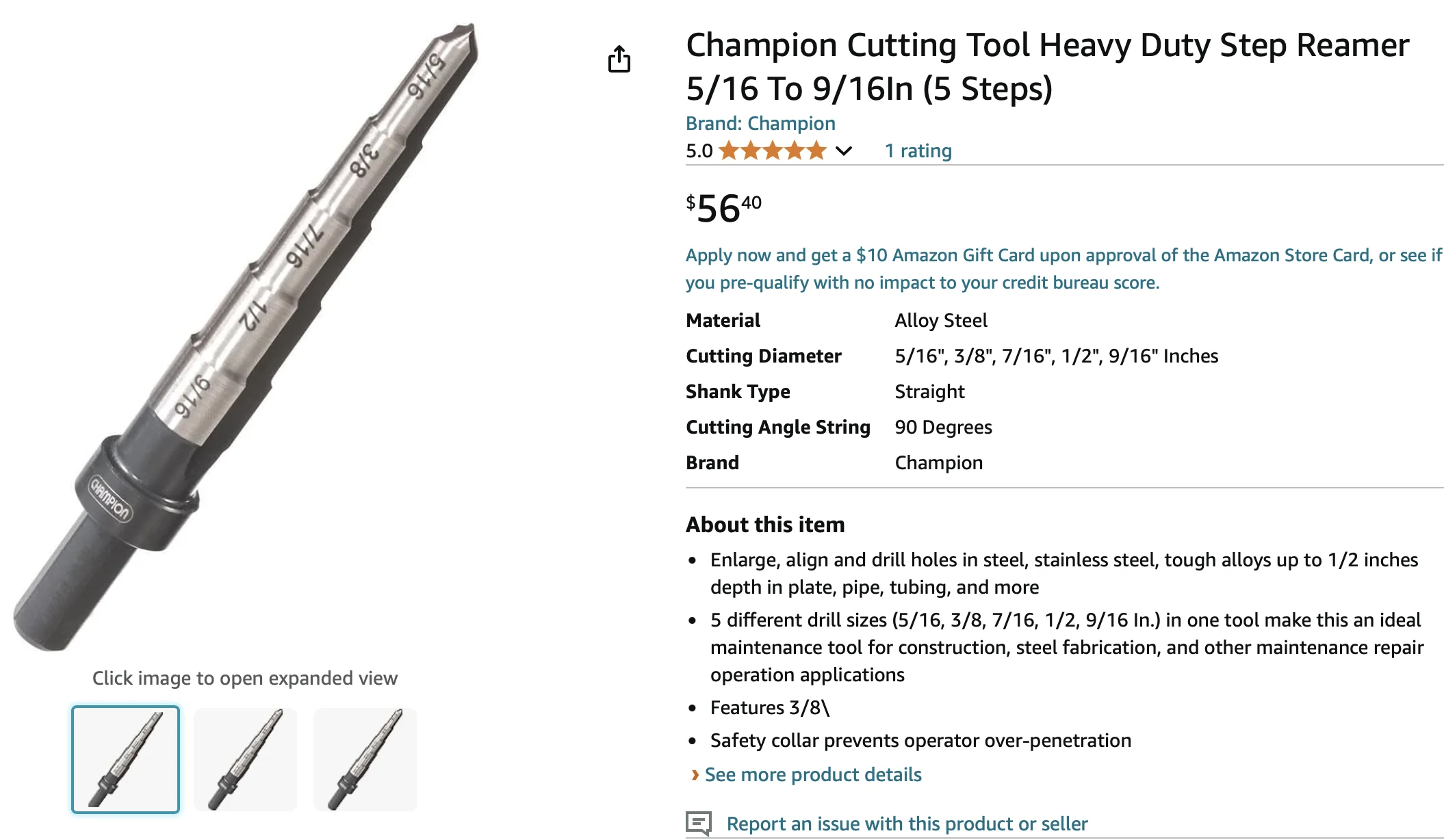This screenshot has height=840, width=1444.
Task: Click the report issue speech bubble icon
Action: (x=699, y=823)
